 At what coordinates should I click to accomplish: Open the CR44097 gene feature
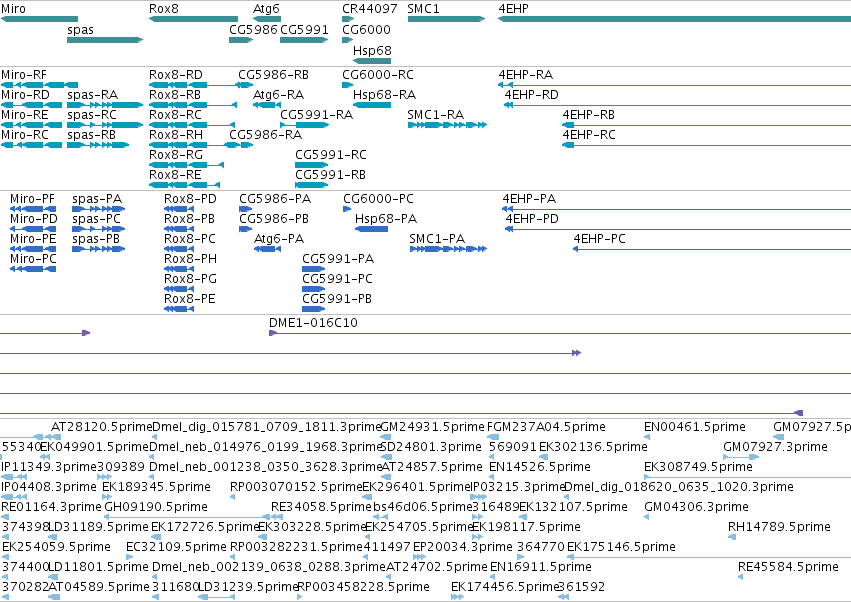click(x=348, y=19)
